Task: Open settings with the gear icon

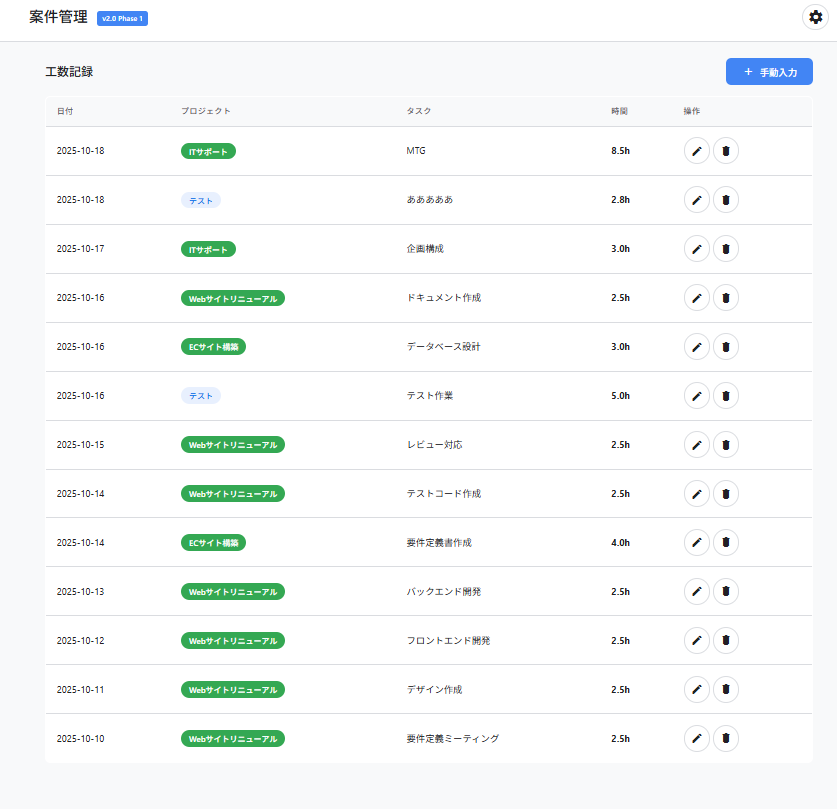Action: [x=816, y=17]
